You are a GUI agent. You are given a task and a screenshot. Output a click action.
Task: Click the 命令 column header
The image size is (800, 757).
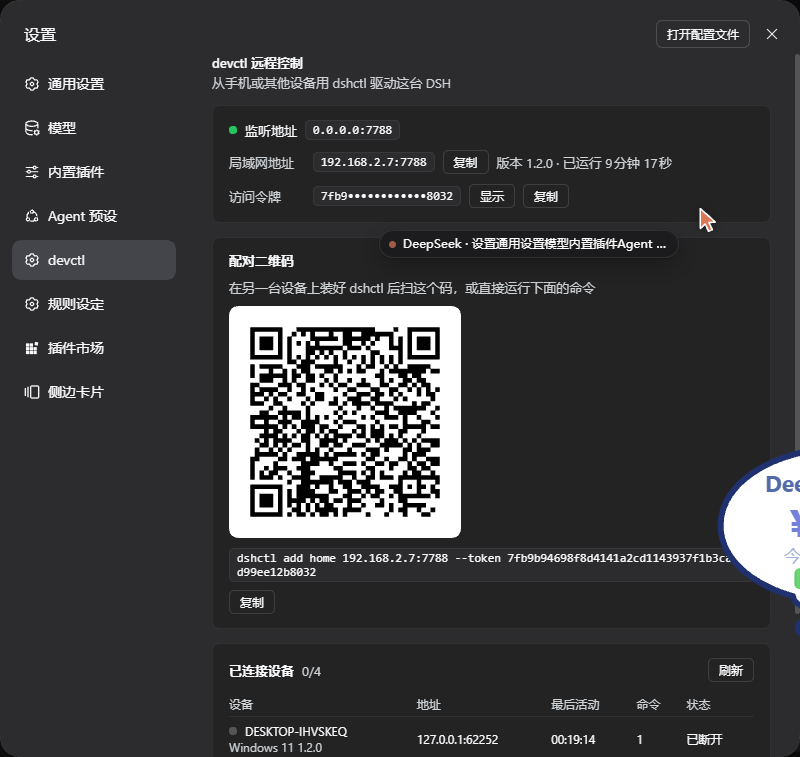pyautogui.click(x=648, y=705)
